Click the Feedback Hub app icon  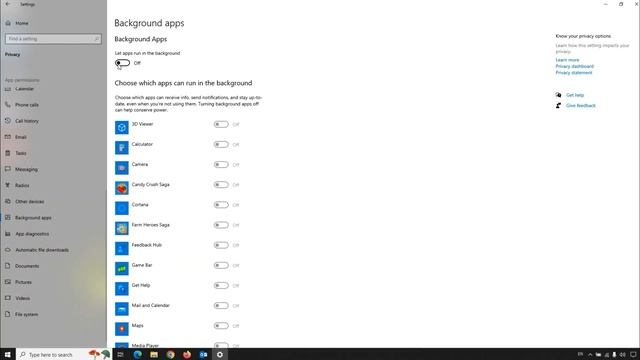(122, 248)
